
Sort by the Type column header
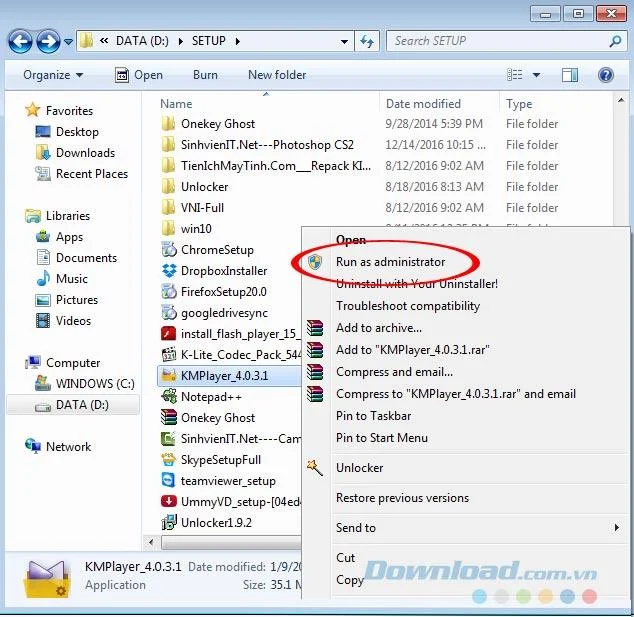(x=519, y=104)
